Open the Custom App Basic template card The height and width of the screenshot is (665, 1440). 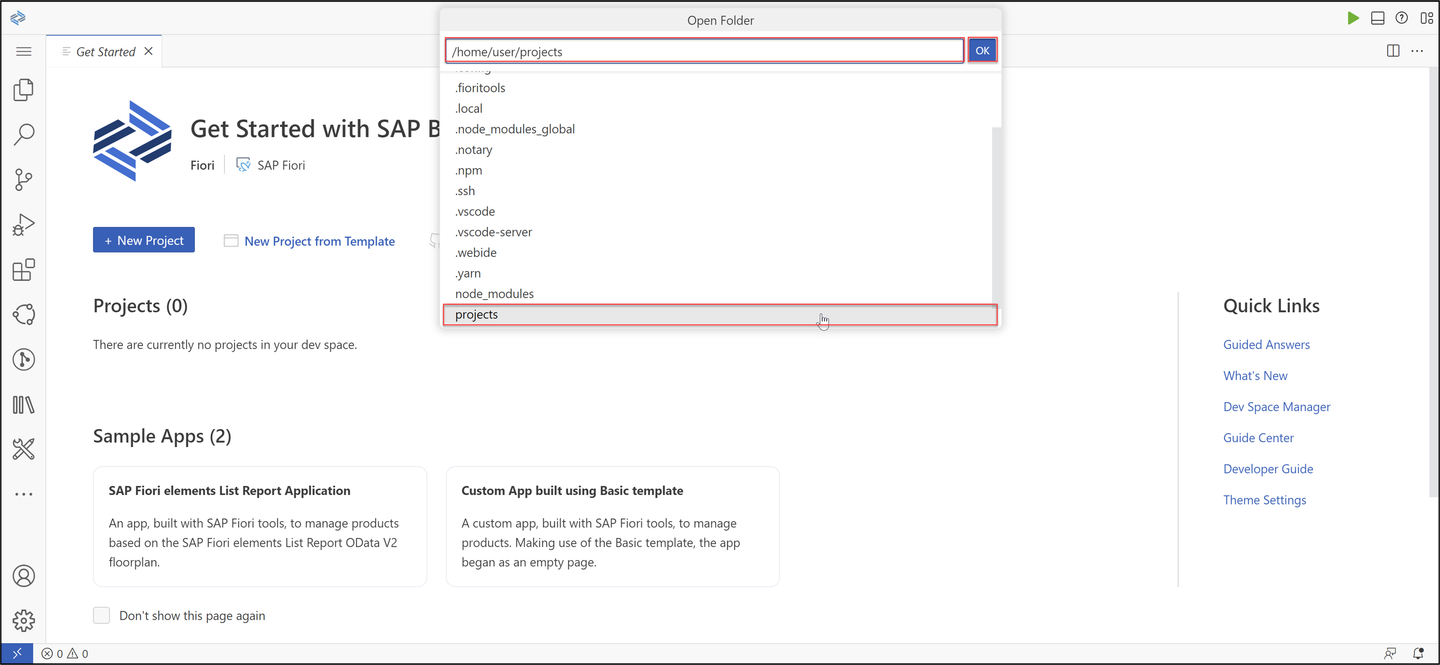point(613,526)
